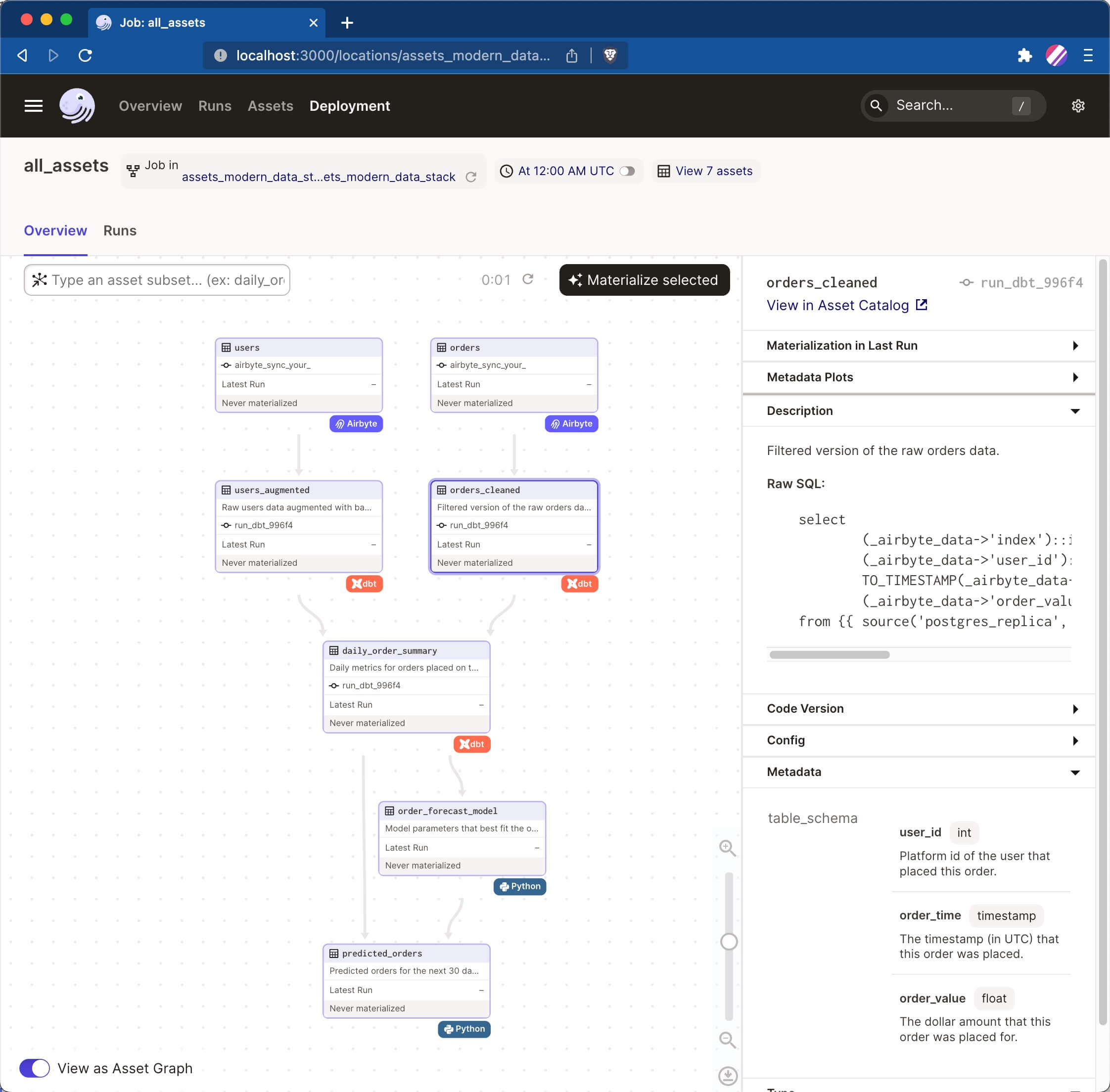Screen dimensions: 1110x1092
Task: Switch to the Runs tab under all_assets
Action: (119, 230)
